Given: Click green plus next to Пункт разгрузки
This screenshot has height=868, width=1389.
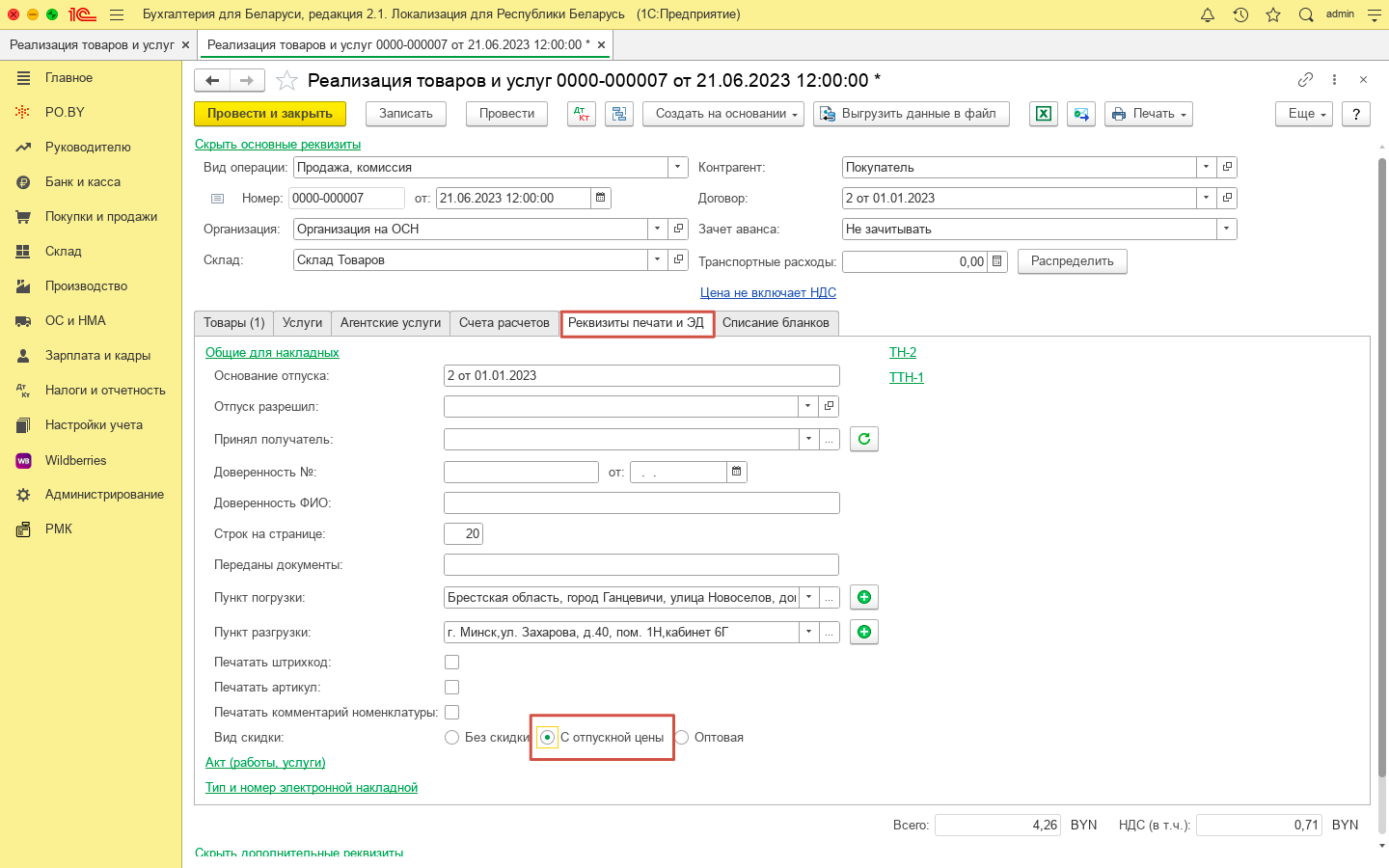Looking at the screenshot, I should pos(864,632).
